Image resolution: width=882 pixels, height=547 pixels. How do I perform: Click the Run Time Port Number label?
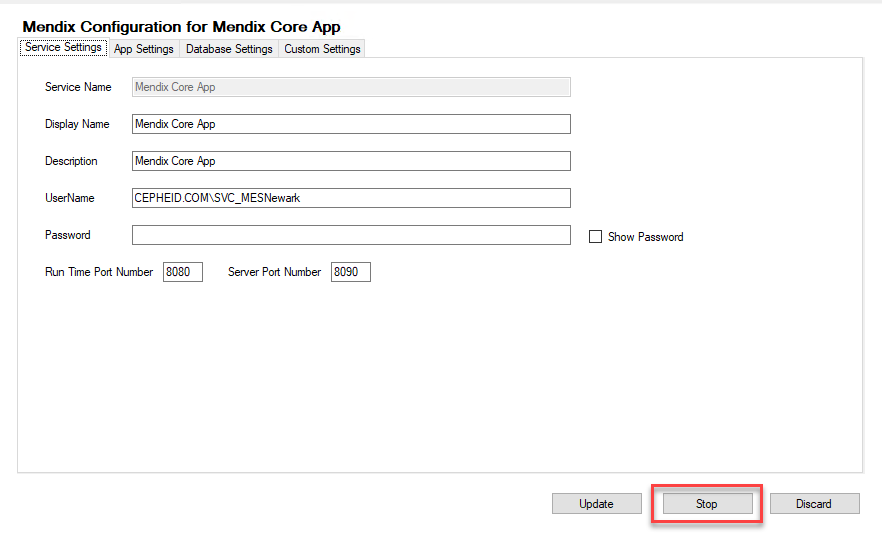pyautogui.click(x=99, y=272)
